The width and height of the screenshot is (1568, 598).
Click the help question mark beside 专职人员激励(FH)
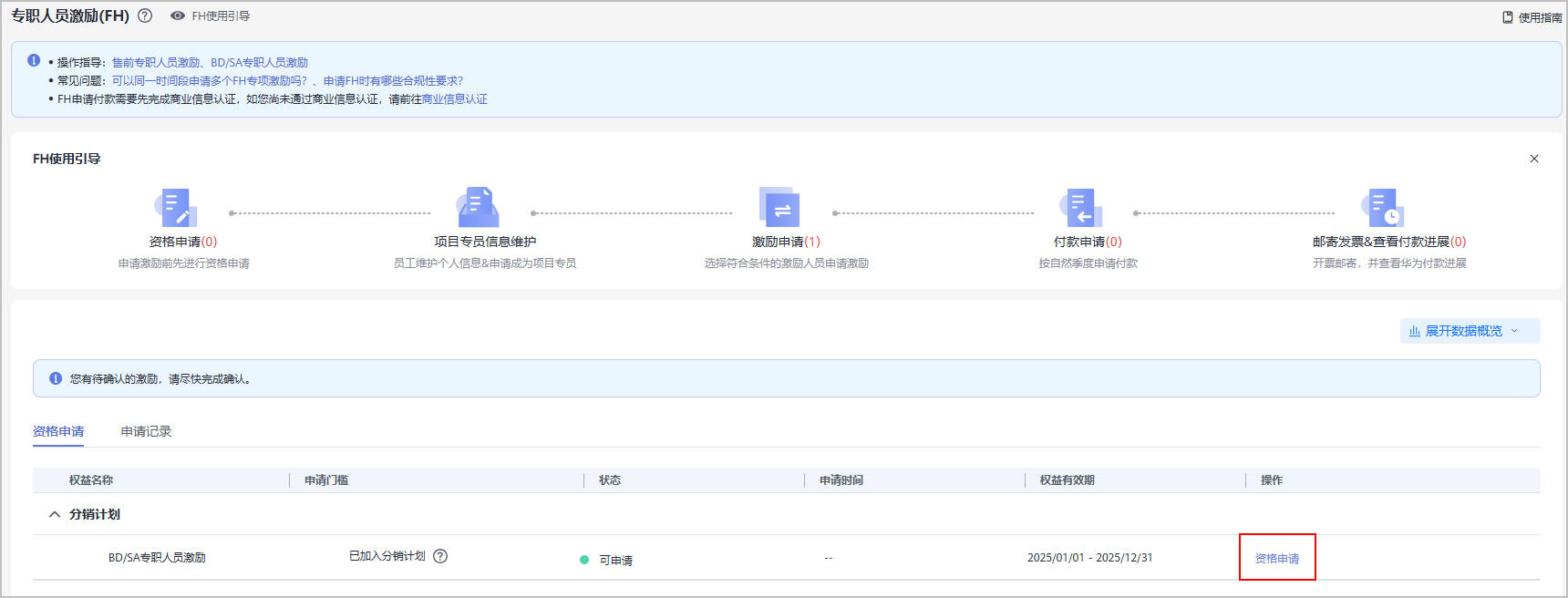tap(145, 15)
